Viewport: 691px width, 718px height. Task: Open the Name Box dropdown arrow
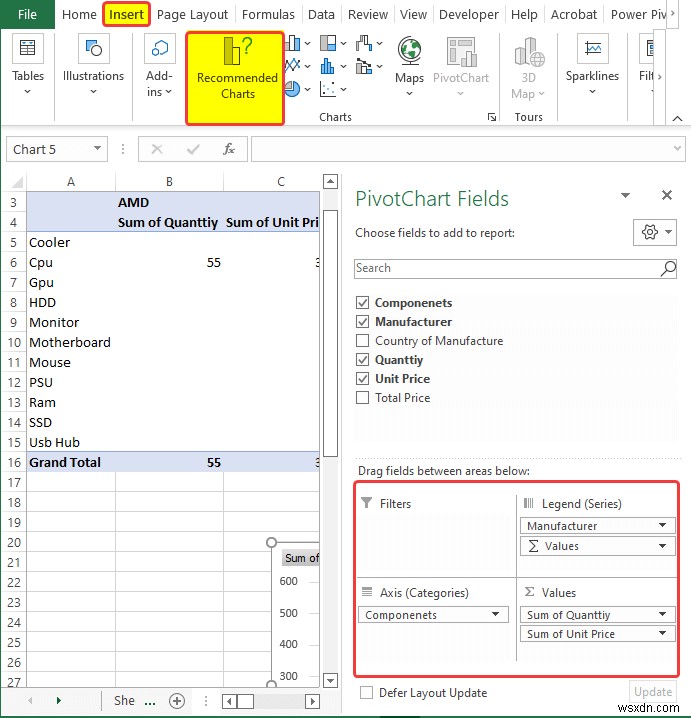coord(97,148)
